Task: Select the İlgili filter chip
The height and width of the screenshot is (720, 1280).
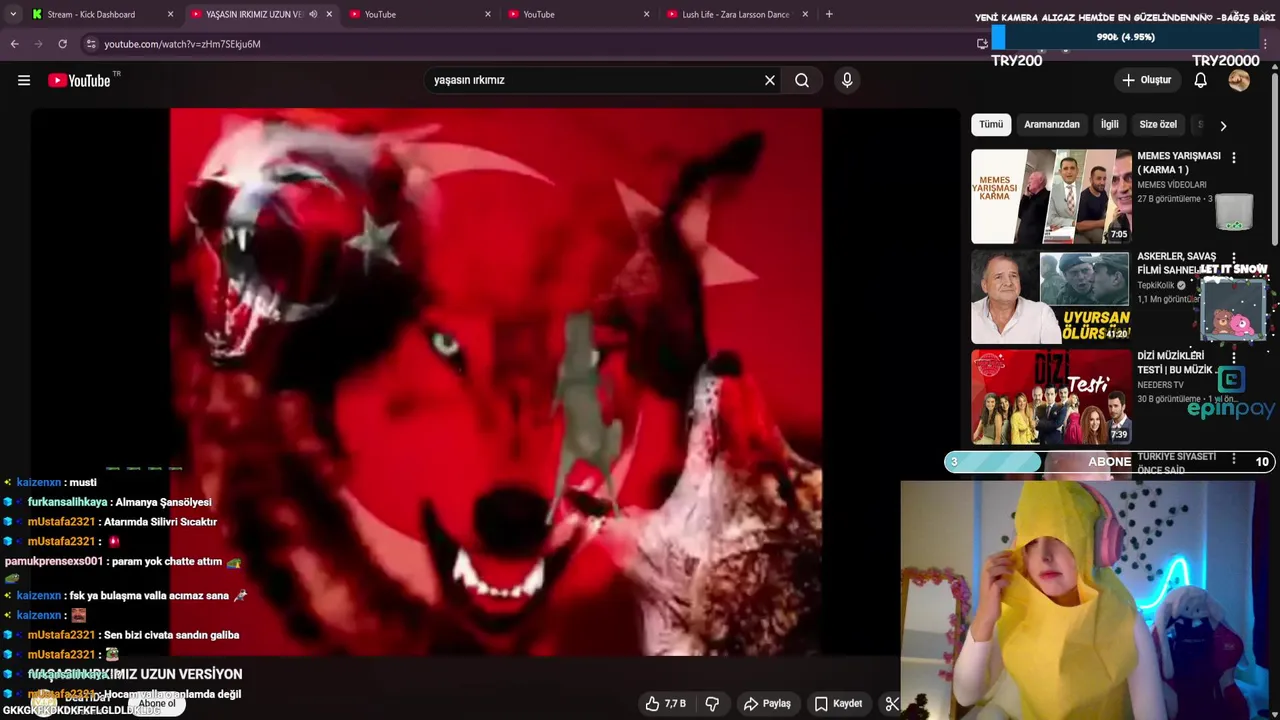Action: click(x=1110, y=124)
